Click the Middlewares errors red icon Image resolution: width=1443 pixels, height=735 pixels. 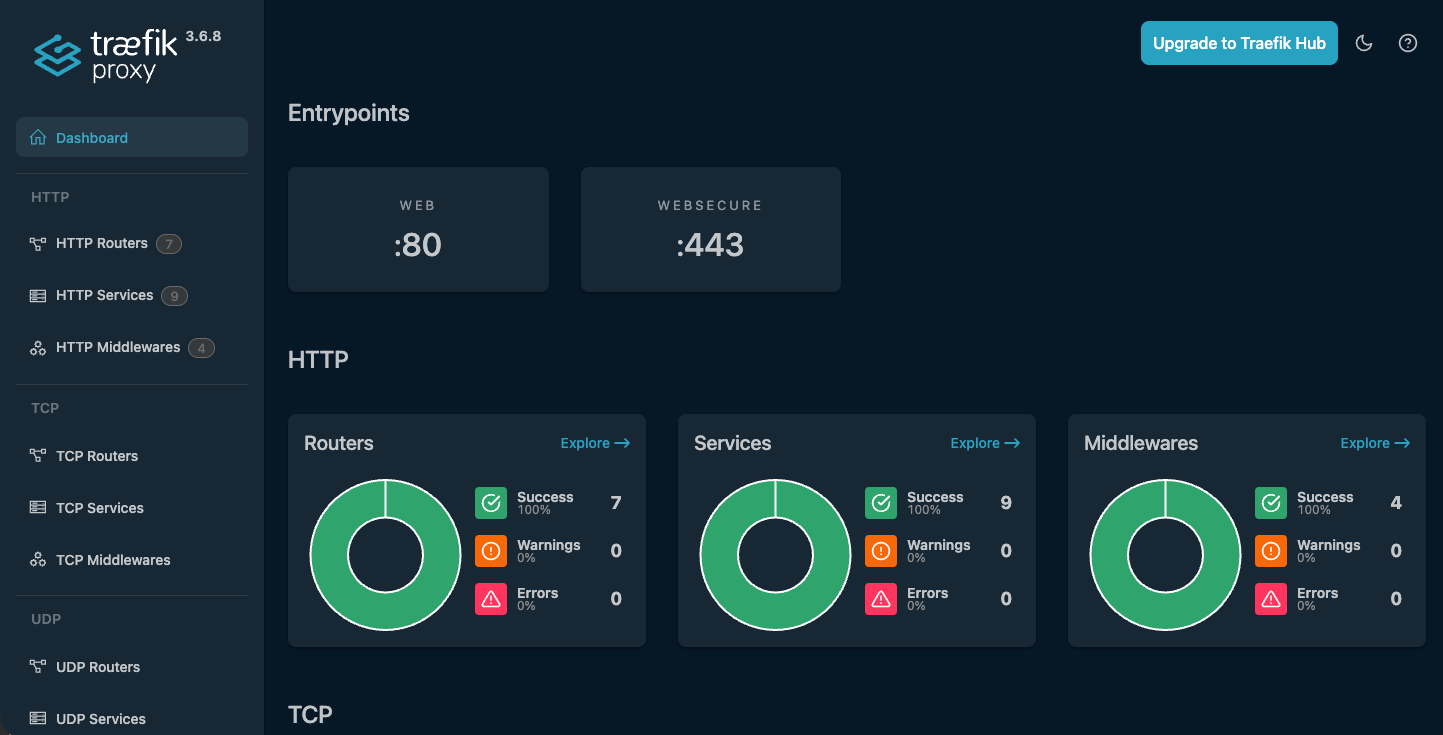(x=1271, y=599)
